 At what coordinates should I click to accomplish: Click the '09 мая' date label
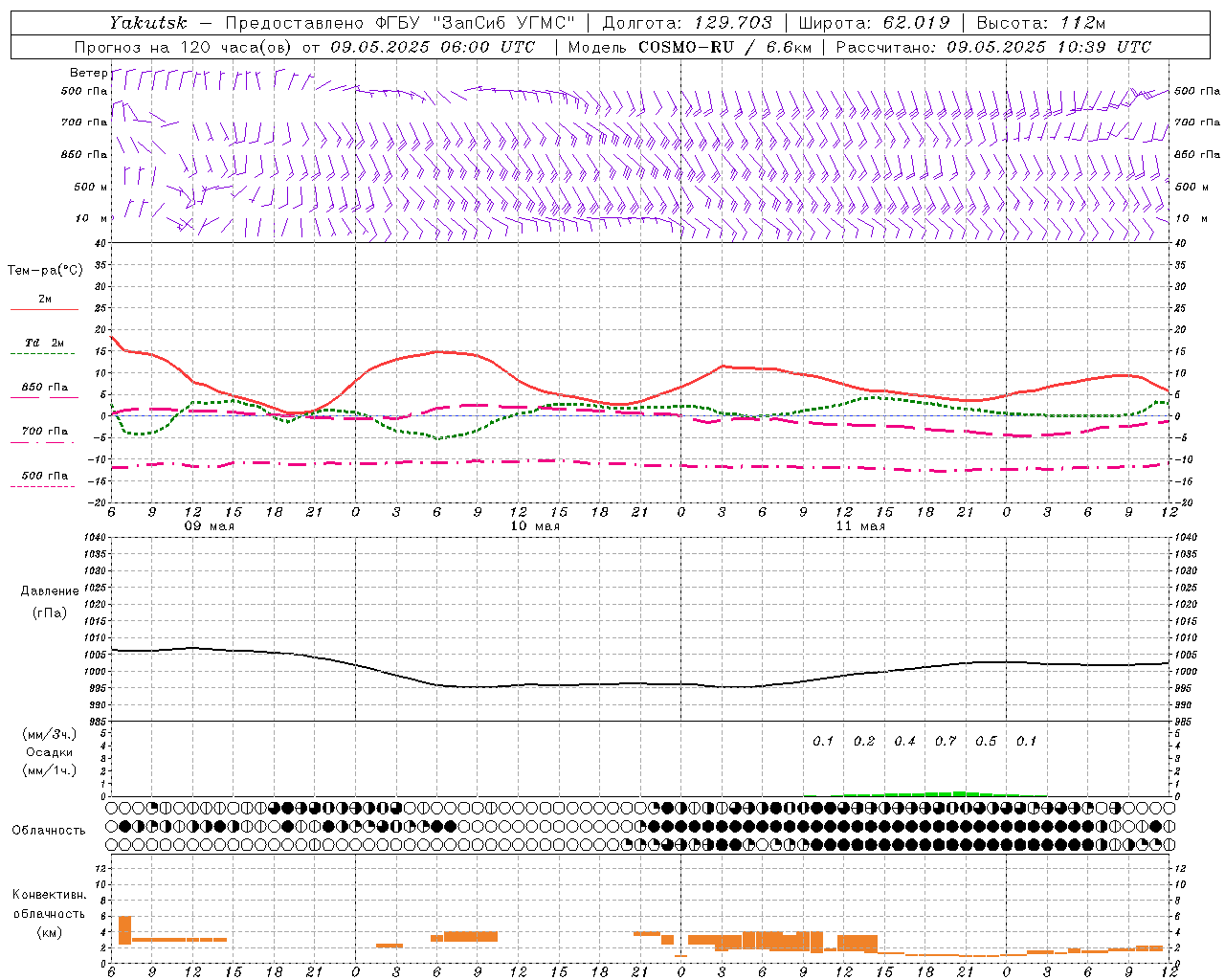[x=209, y=526]
